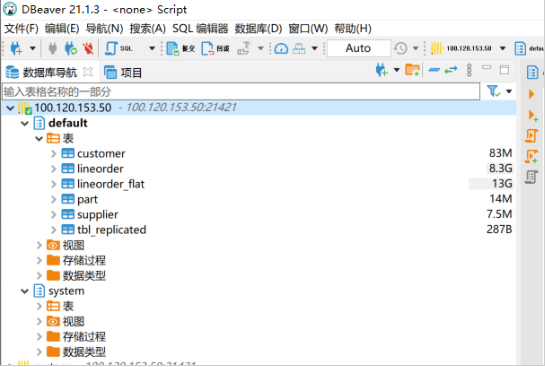Open the 数据库(D) menu
Image resolution: width=545 pixels, height=367 pixels.
[258, 28]
